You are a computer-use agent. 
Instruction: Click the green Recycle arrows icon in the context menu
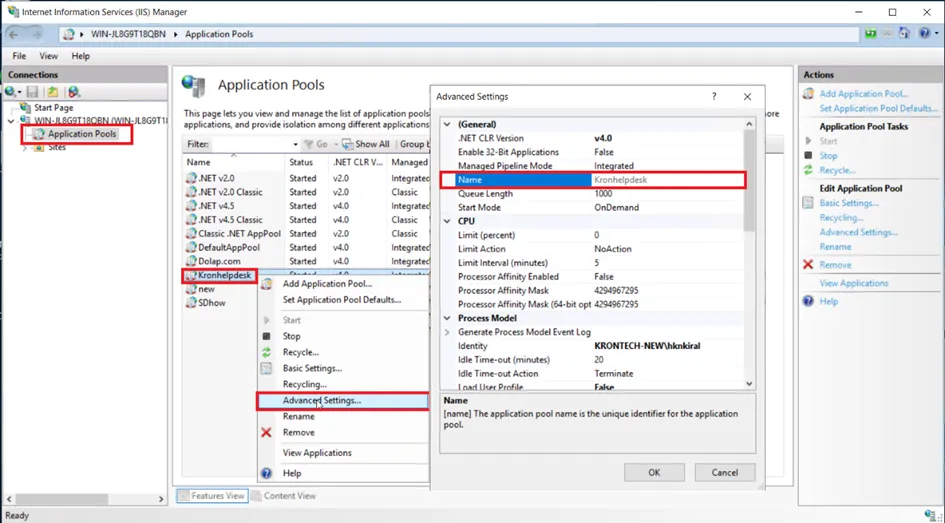pyautogui.click(x=266, y=352)
